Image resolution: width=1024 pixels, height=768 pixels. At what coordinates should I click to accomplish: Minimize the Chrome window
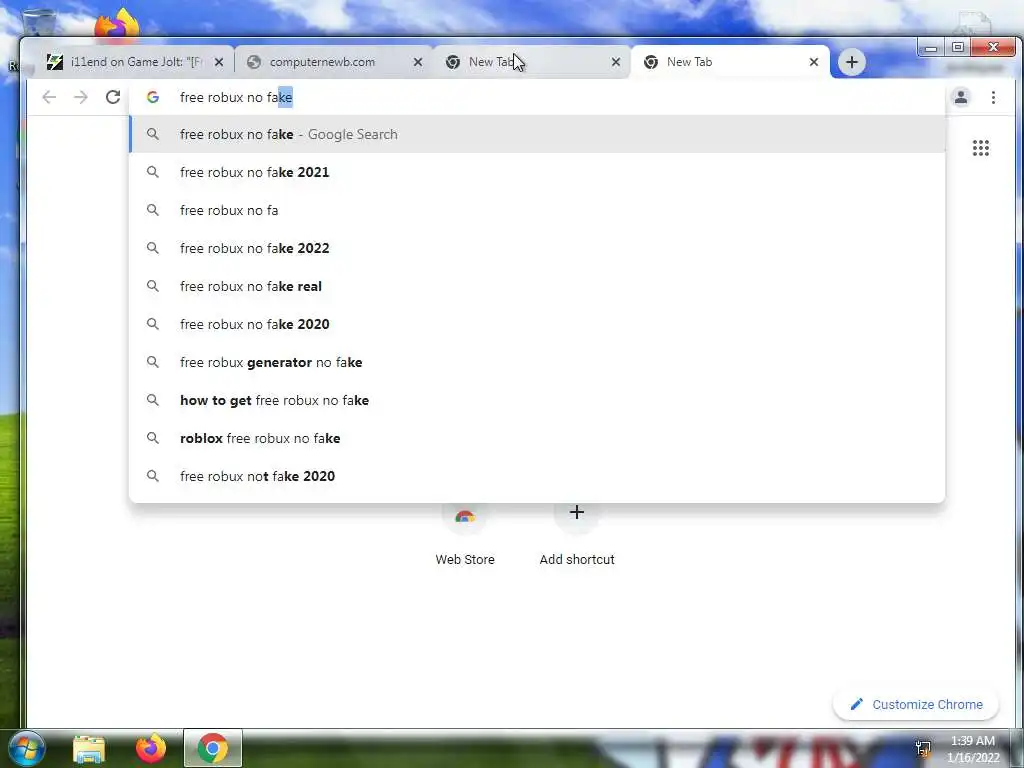931,48
